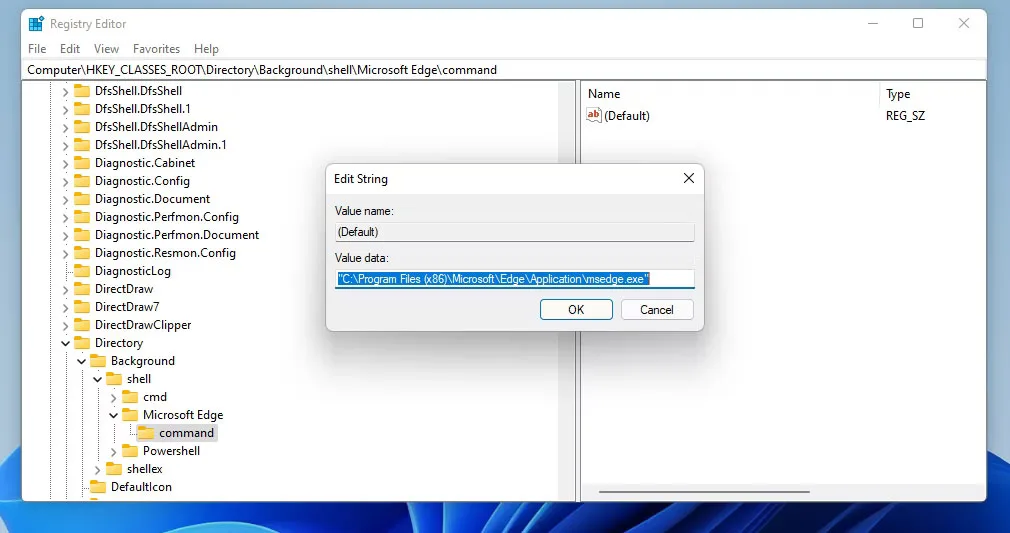The image size is (1010, 533).
Task: Expand the DfsShell.DfsShell key
Action: (x=65, y=92)
